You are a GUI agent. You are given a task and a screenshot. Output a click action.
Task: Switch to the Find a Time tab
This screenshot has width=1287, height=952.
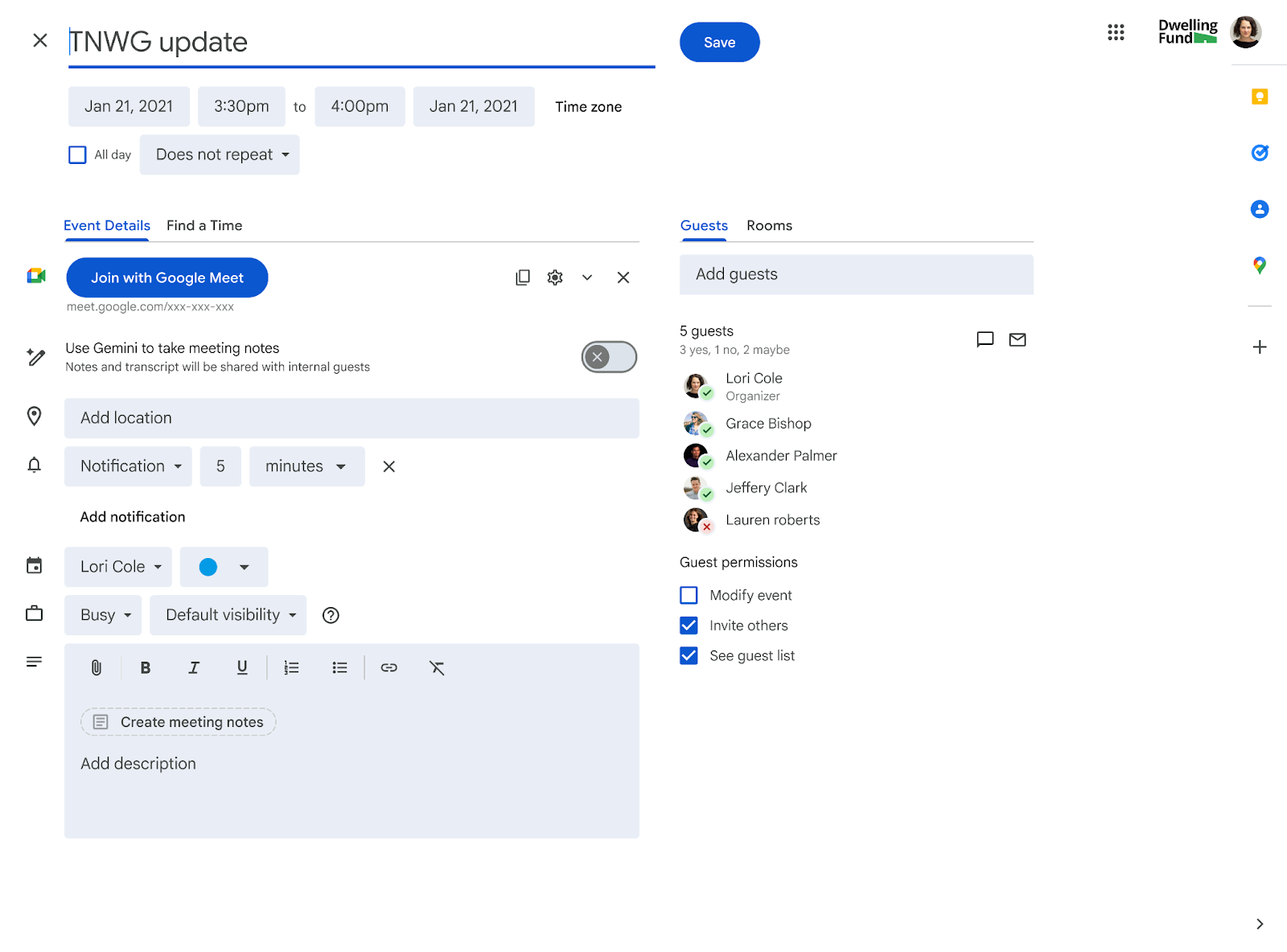[x=204, y=226]
